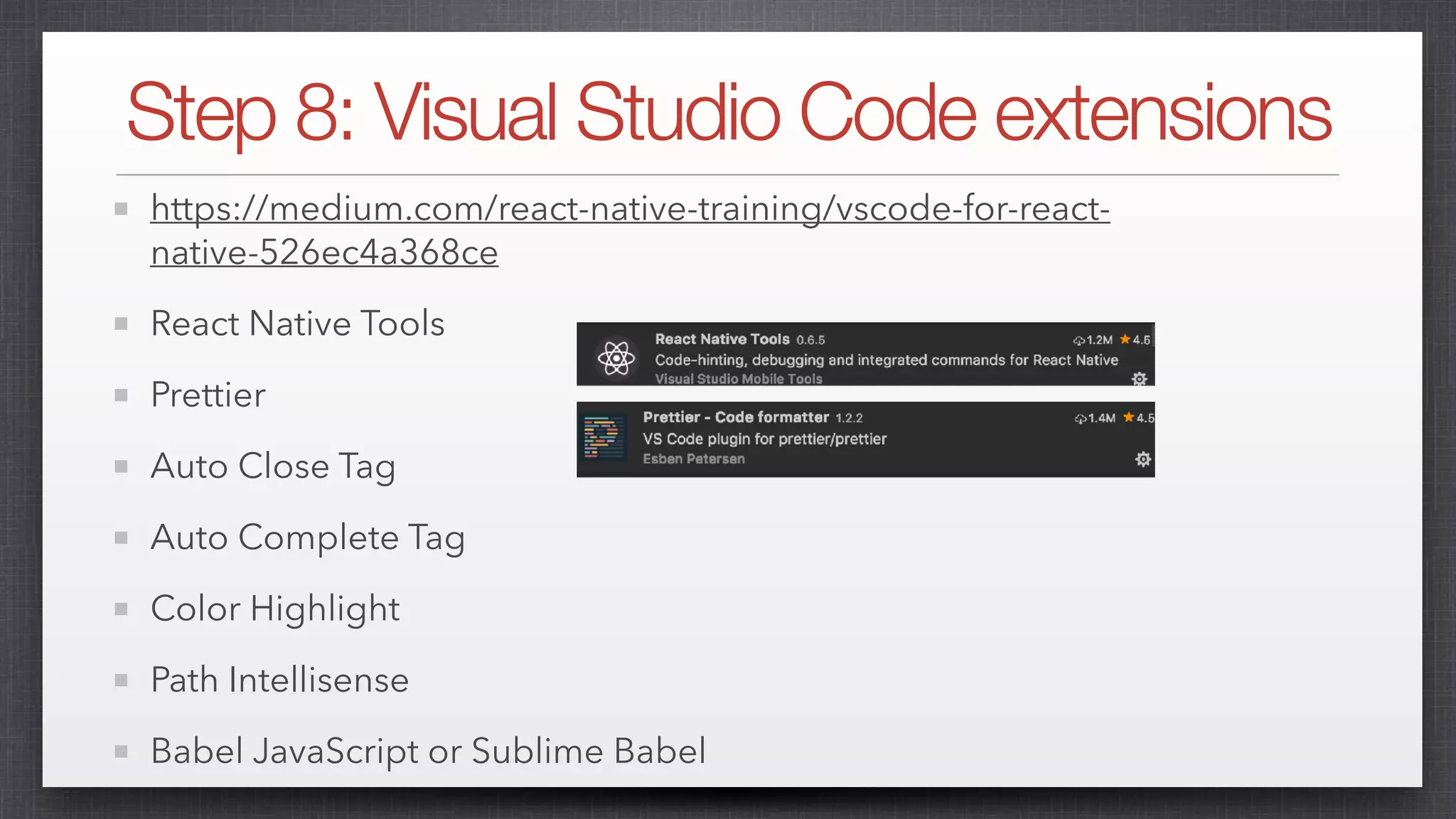Select the 'React Native Tools' bullet item
This screenshot has height=819, width=1456.
tap(297, 324)
